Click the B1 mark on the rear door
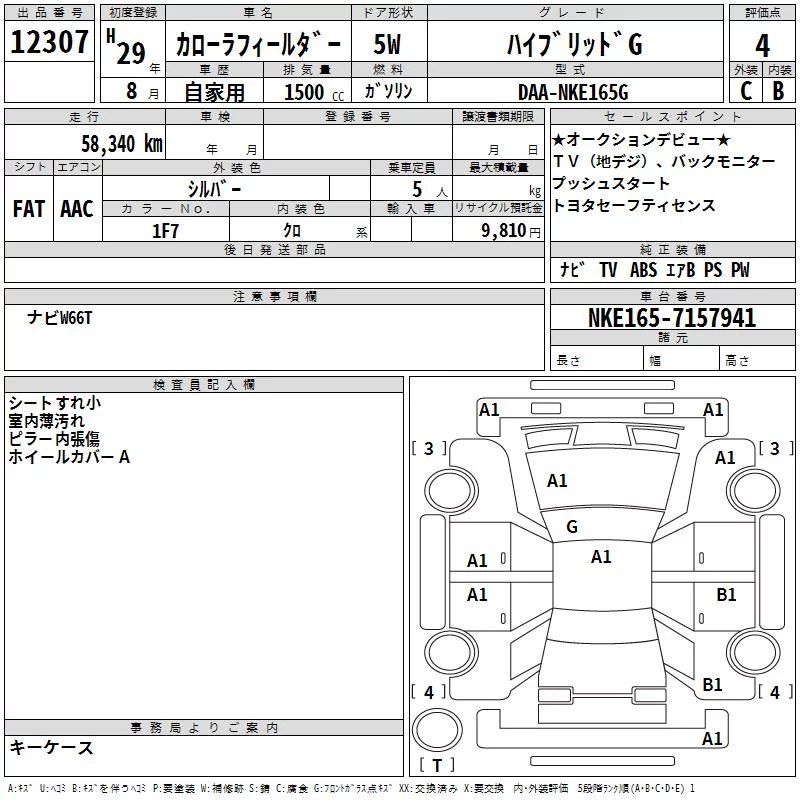Screen dimensions: 800x800 726,595
